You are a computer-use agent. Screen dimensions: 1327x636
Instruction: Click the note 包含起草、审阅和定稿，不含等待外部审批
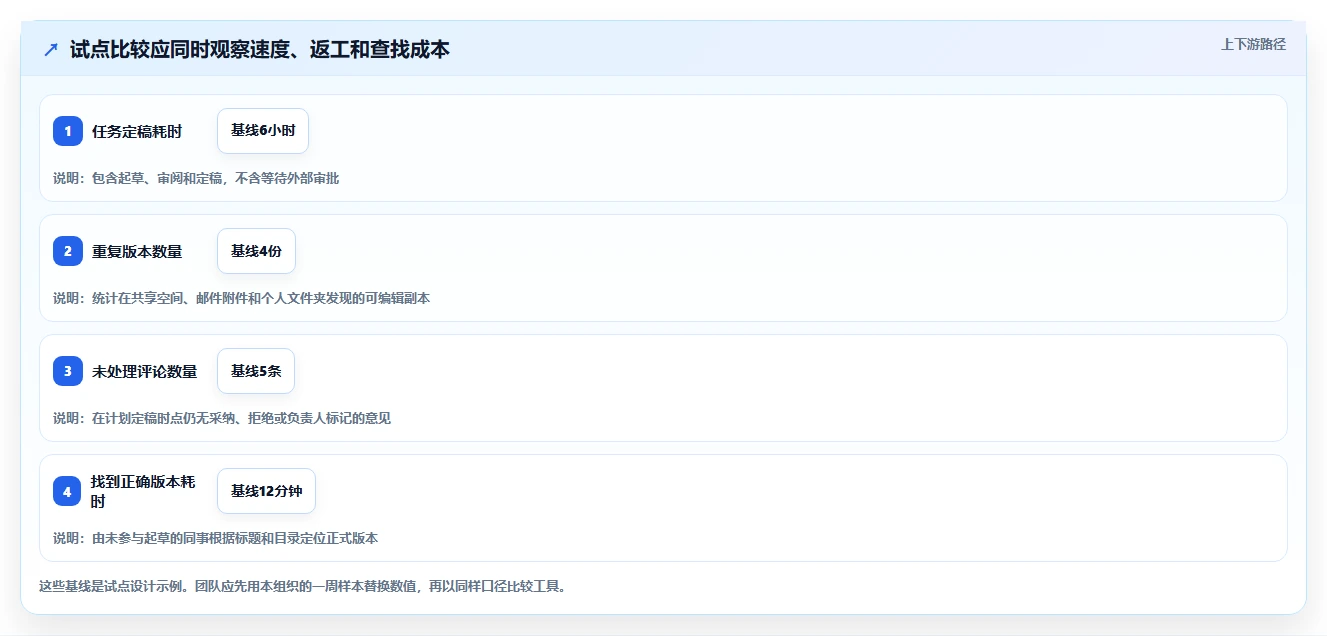(x=196, y=178)
